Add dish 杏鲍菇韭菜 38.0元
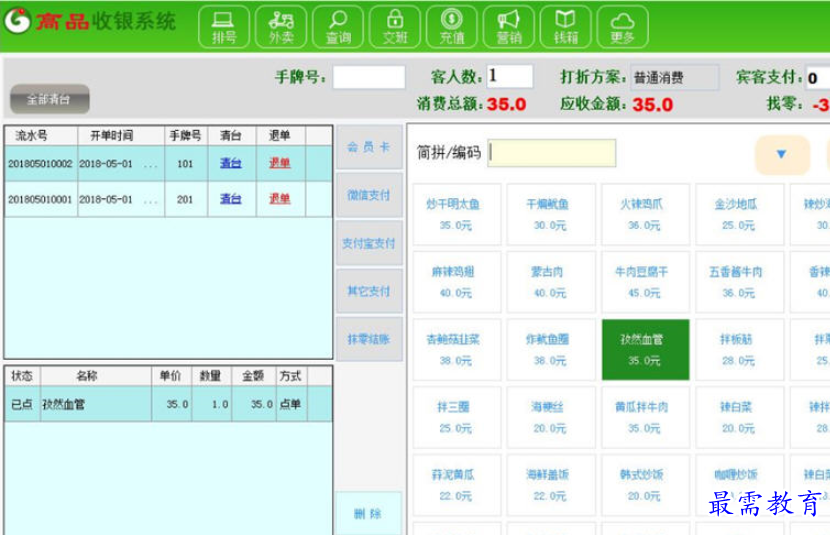The height and width of the screenshot is (535, 830). pyautogui.click(x=456, y=349)
